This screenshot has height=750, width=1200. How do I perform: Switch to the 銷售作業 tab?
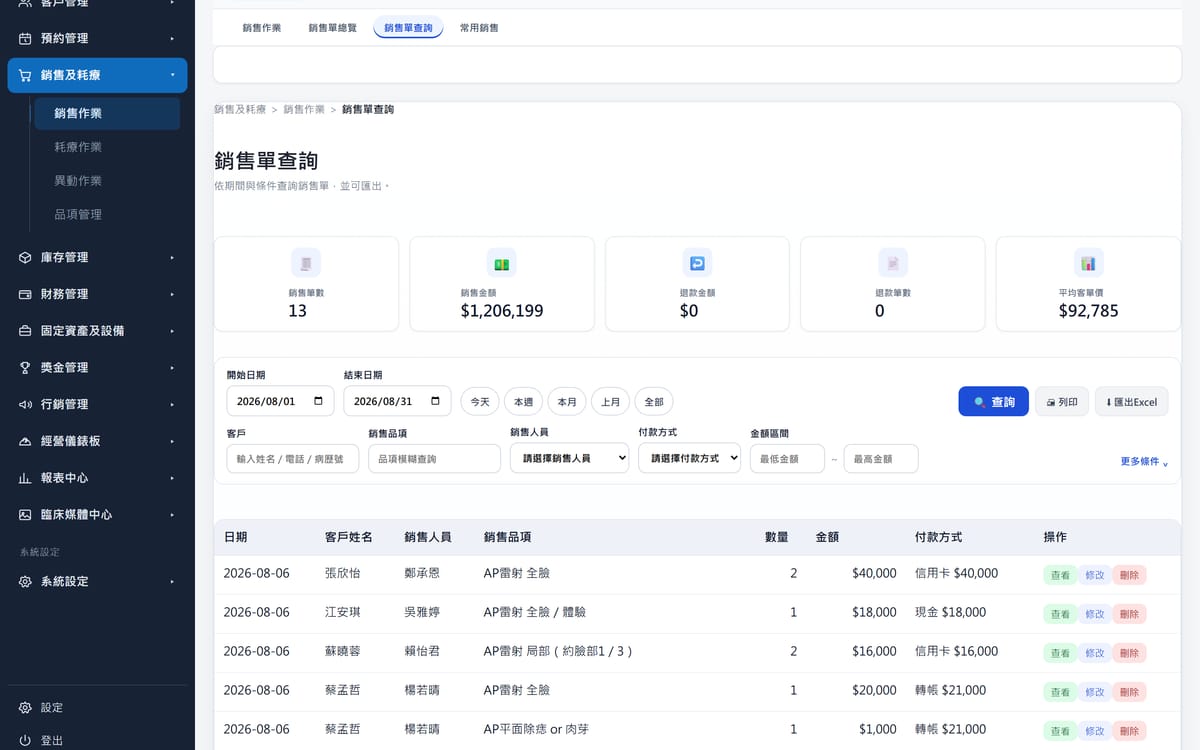coord(262,28)
